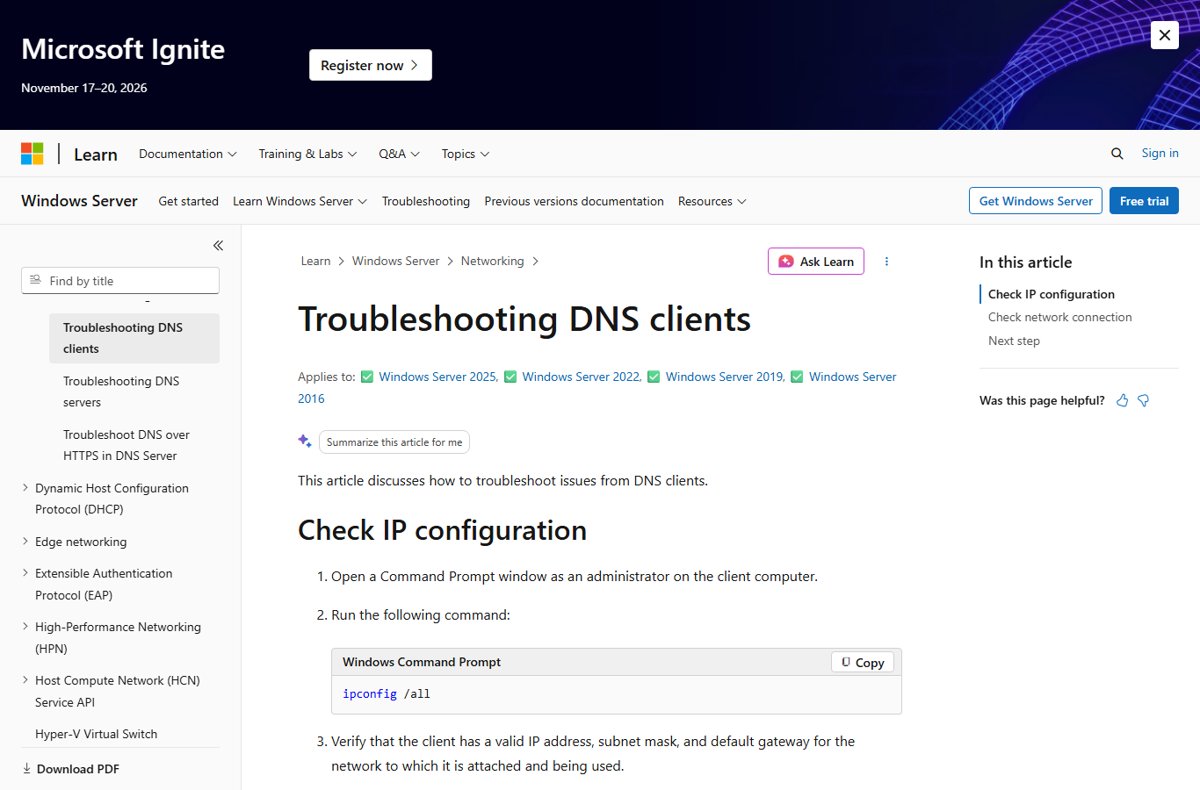Expand Host Compute Network Service API
1200x790 pixels.
click(x=25, y=680)
